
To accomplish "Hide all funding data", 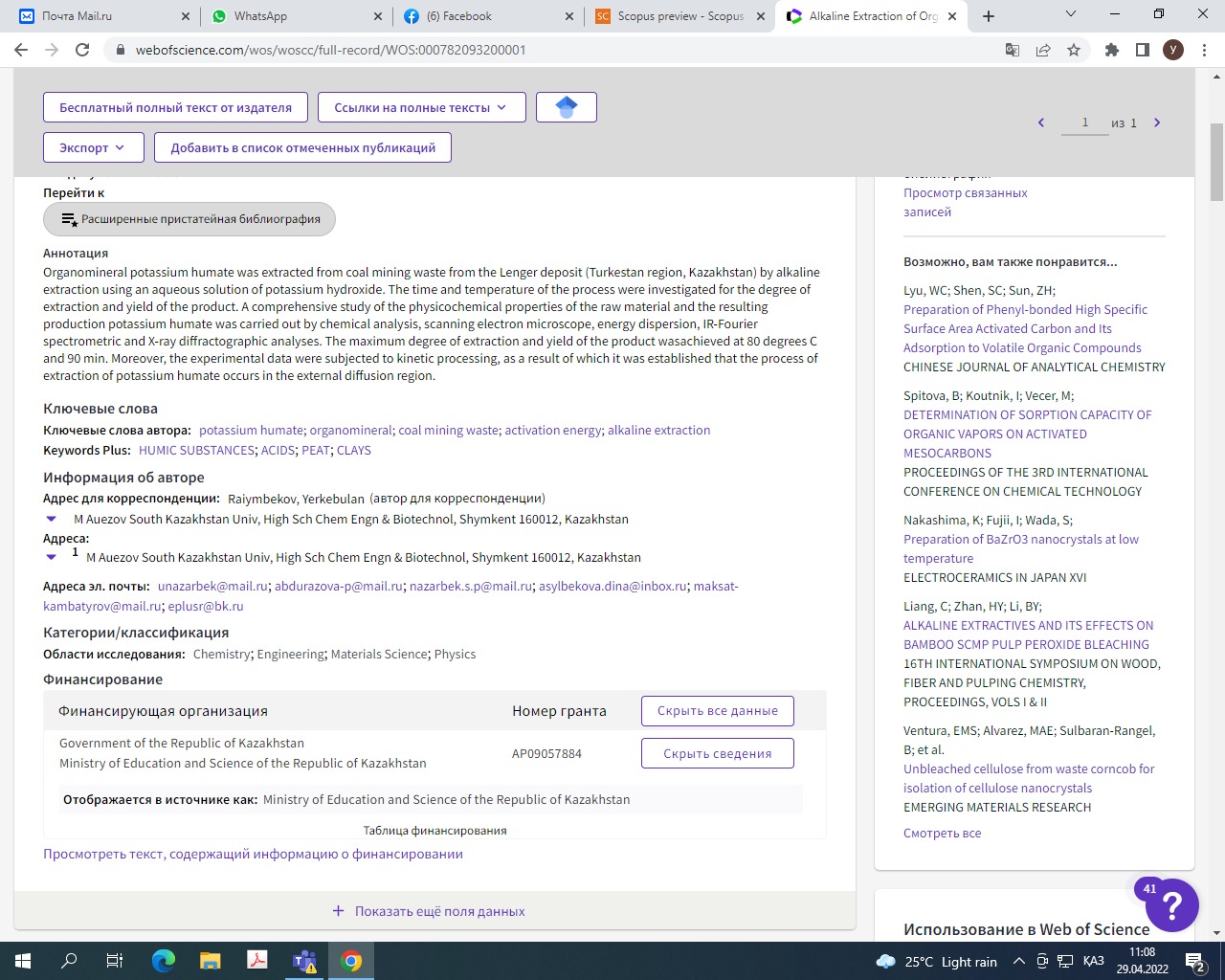I will click(x=718, y=711).
